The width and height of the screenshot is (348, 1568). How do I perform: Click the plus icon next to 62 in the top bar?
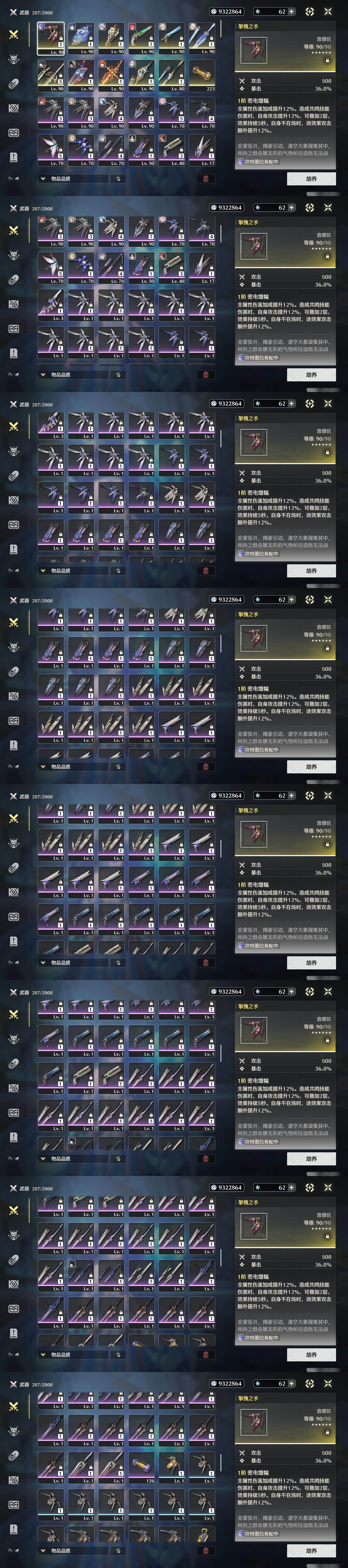[x=291, y=11]
